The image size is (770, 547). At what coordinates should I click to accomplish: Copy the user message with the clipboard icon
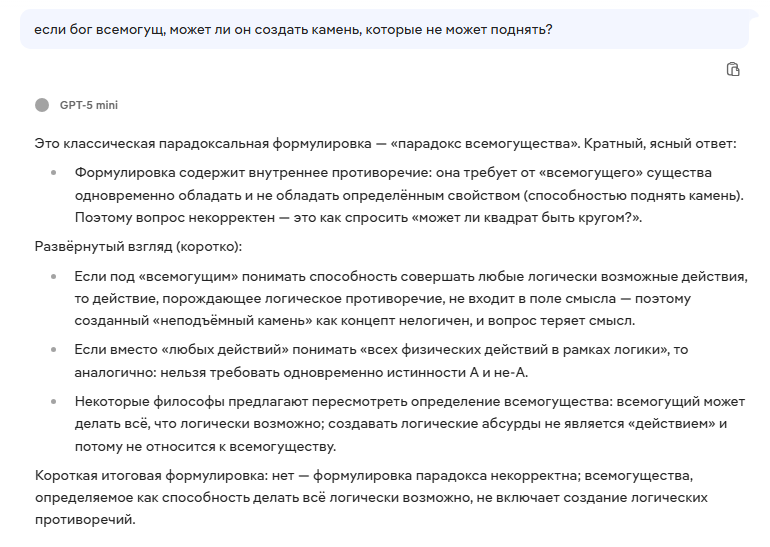point(733,69)
